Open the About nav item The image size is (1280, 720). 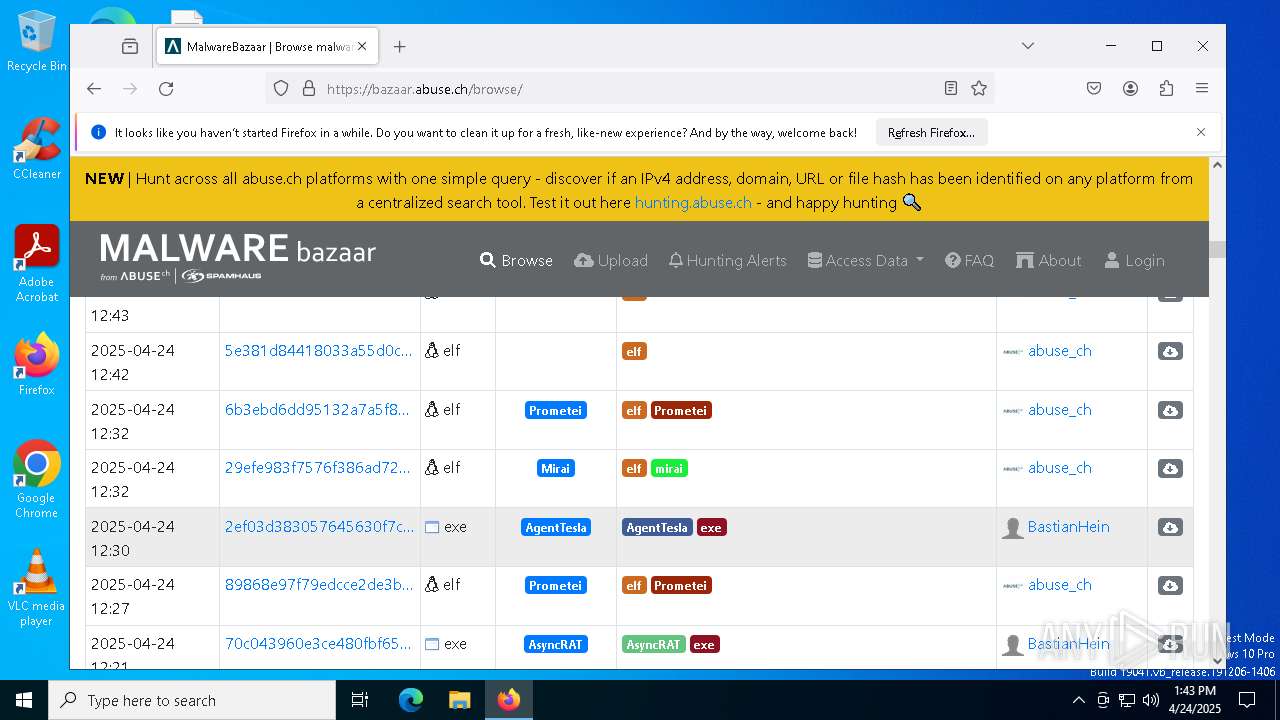[x=1049, y=260]
